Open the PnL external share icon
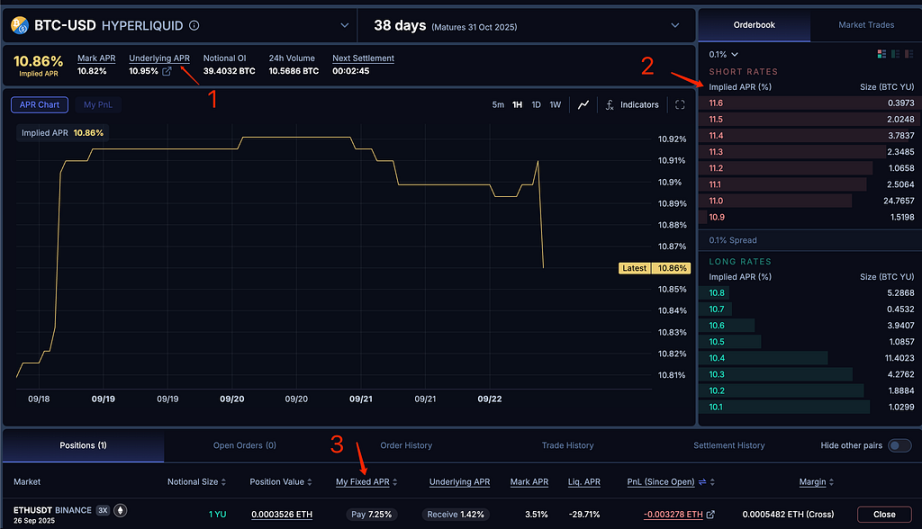Screen dimensions: 922x529 [x=711, y=515]
